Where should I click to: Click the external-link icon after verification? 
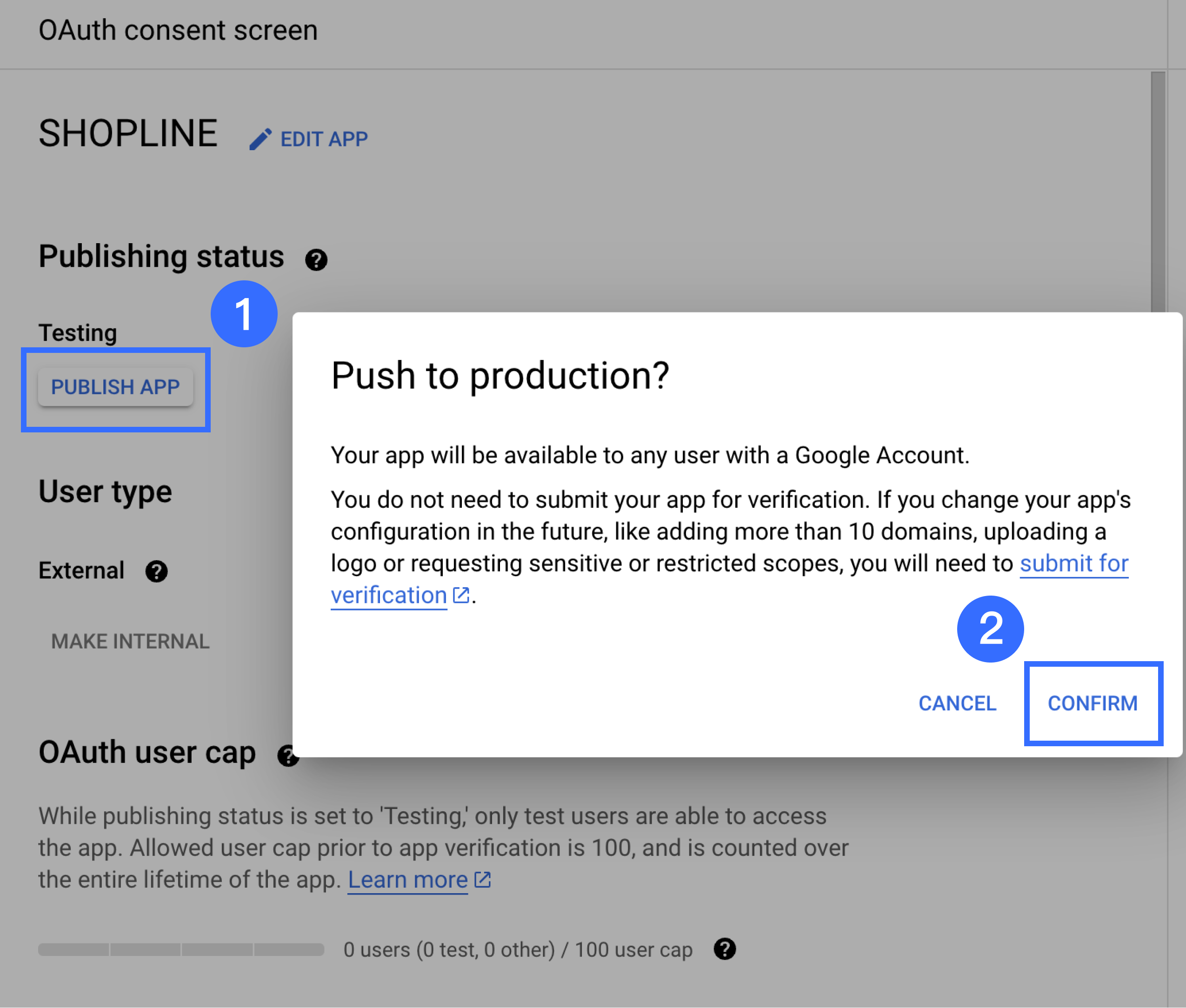(x=461, y=596)
